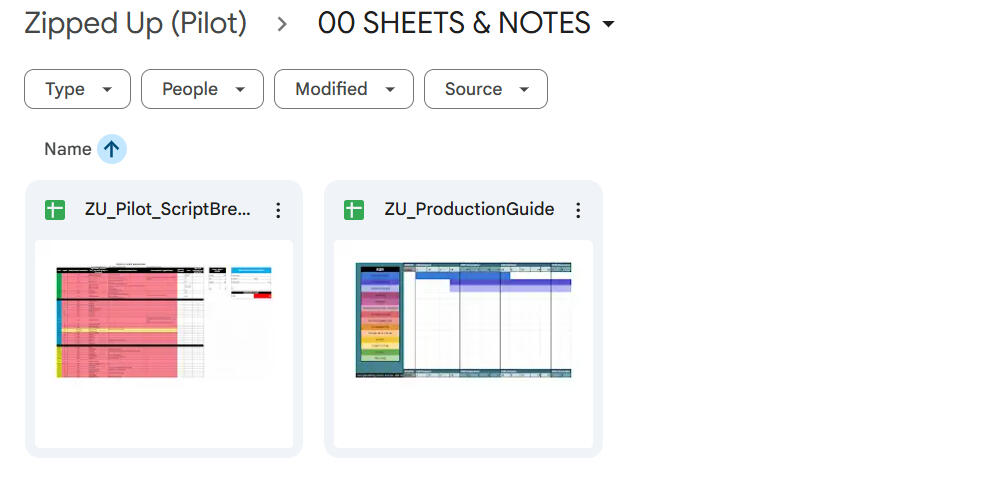This screenshot has width=990, height=485.
Task: Go to Zipped Up (Pilot) parent folder
Action: point(135,23)
